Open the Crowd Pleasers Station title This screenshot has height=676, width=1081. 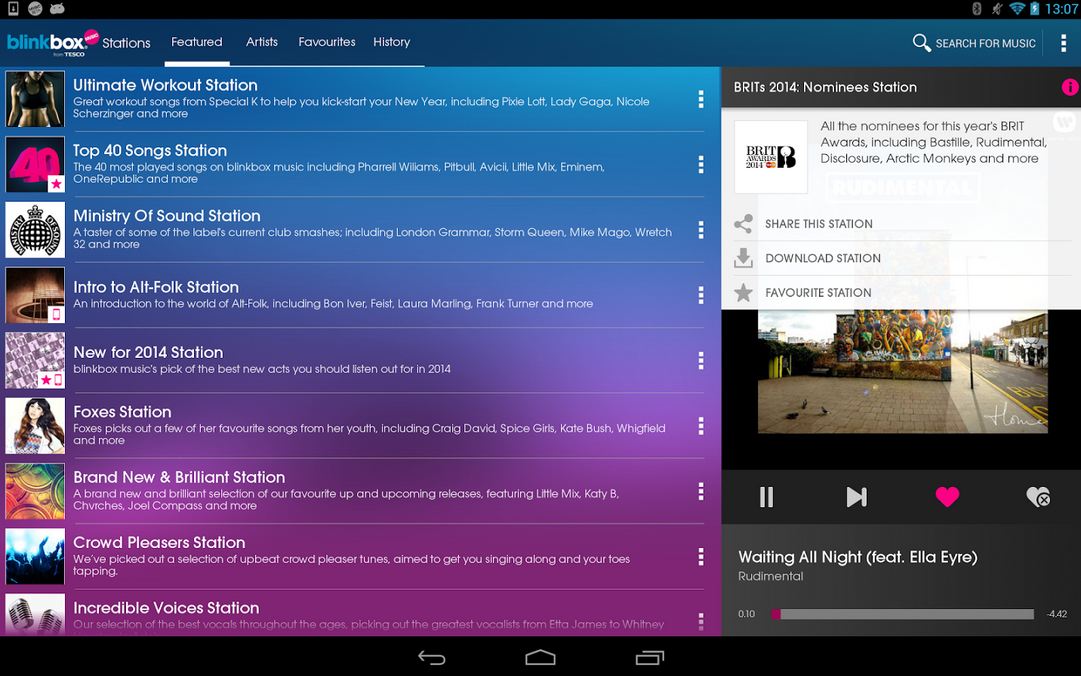coord(159,542)
